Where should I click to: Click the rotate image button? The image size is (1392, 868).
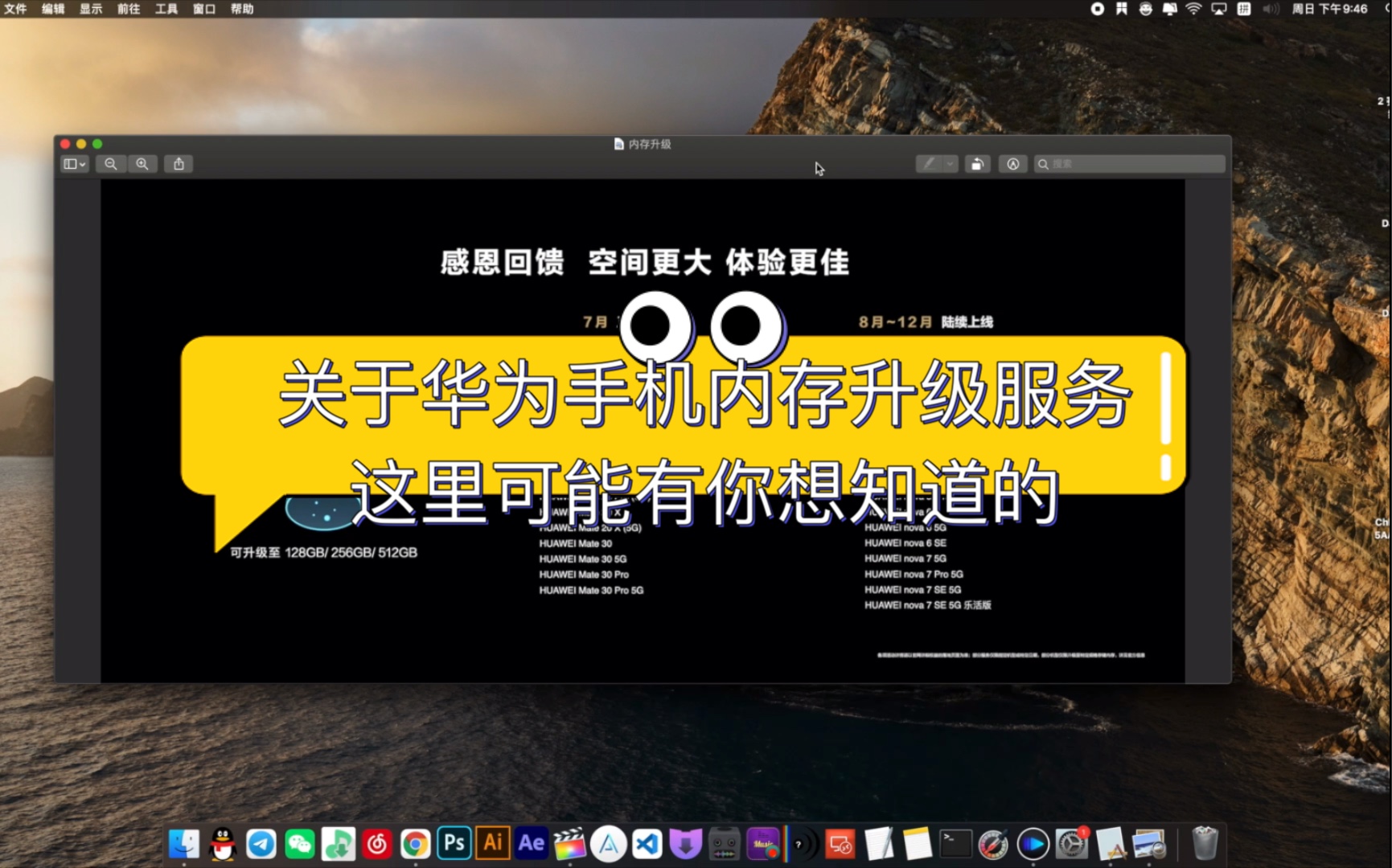[x=978, y=164]
